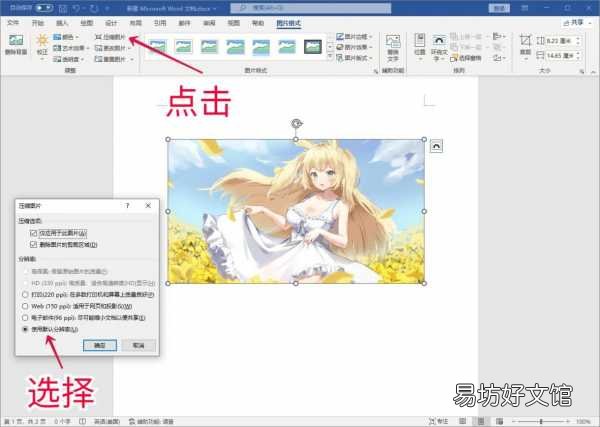
Task: Select 'Use default resolution' radio option
Action: (x=25, y=329)
